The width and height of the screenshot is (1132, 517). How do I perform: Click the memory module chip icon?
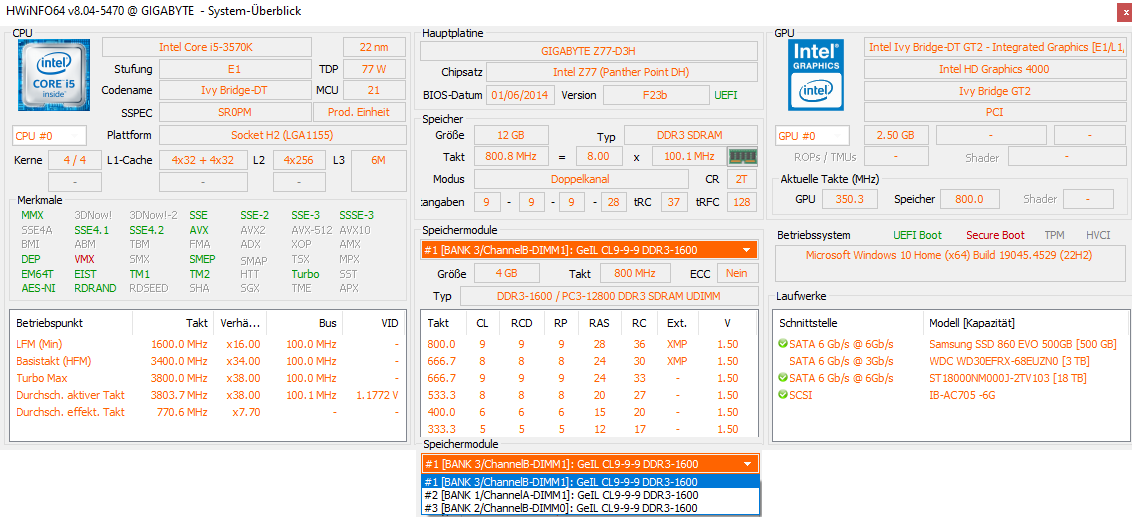click(x=741, y=157)
